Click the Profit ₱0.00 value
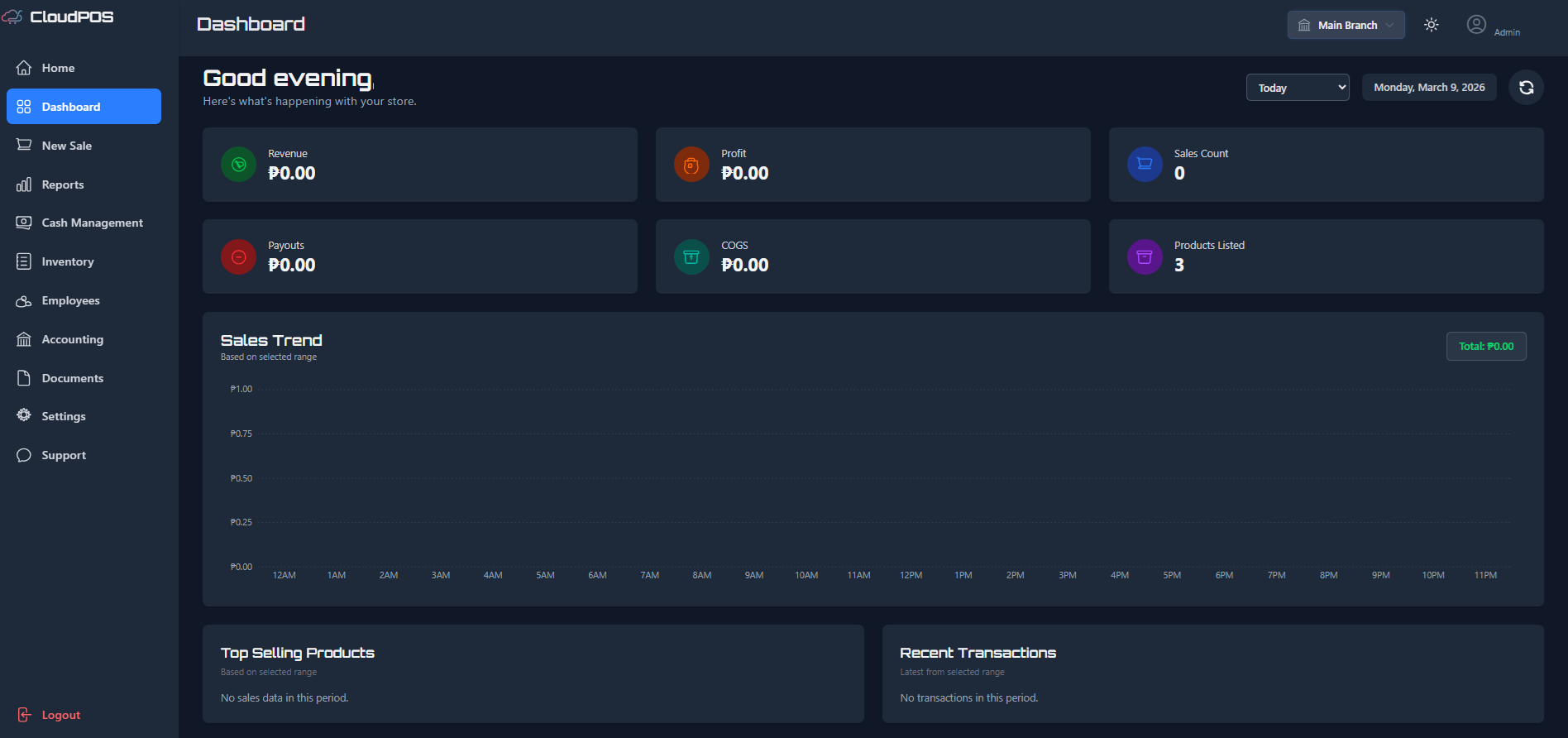This screenshot has height=738, width=1568. click(745, 173)
